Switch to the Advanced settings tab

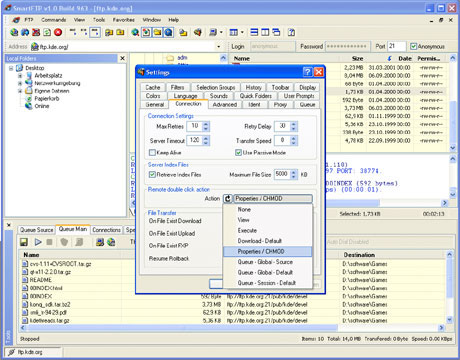[x=225, y=105]
